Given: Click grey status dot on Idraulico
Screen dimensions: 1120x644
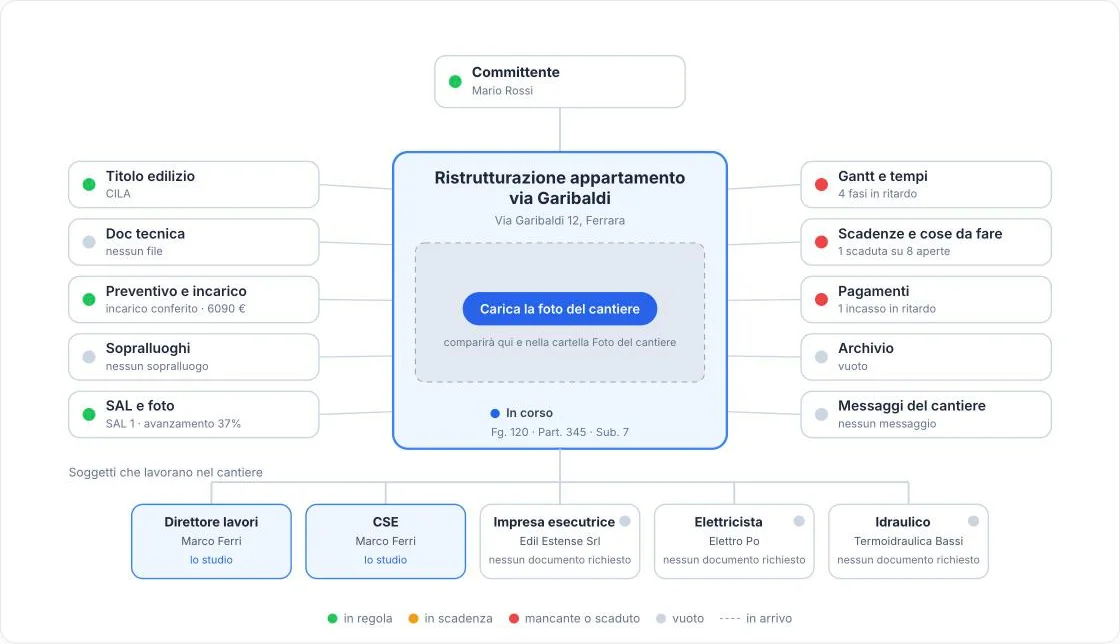Looking at the screenshot, I should pyautogui.click(x=974, y=521).
